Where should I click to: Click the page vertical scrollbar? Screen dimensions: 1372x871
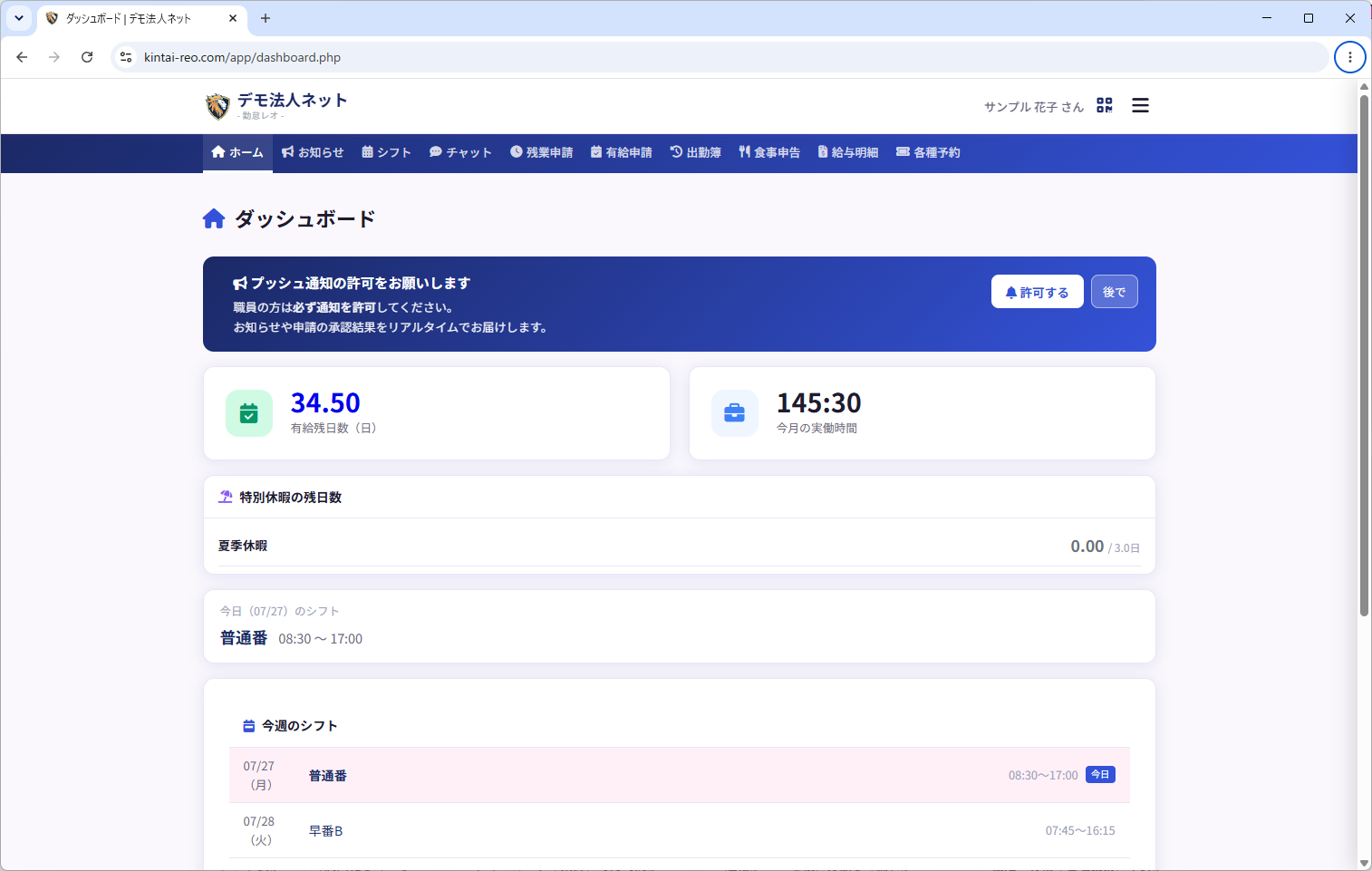pos(1364,355)
